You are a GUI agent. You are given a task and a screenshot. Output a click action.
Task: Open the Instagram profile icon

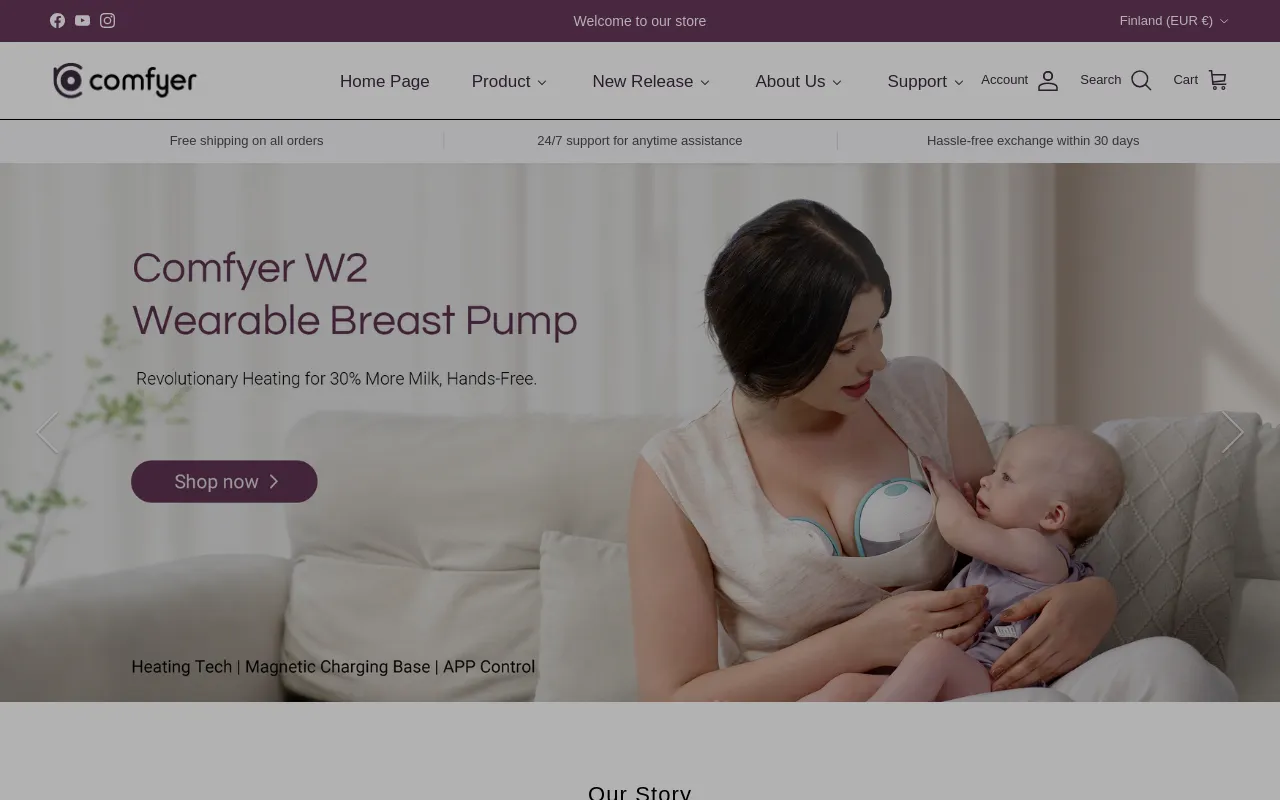[107, 20]
